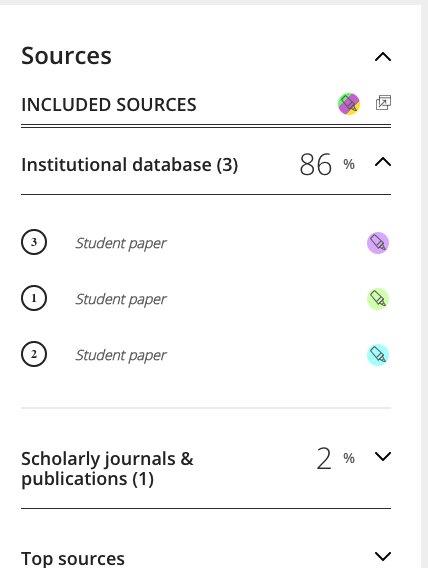
Task: Click the circled number 2 source badge
Action: (x=34, y=354)
